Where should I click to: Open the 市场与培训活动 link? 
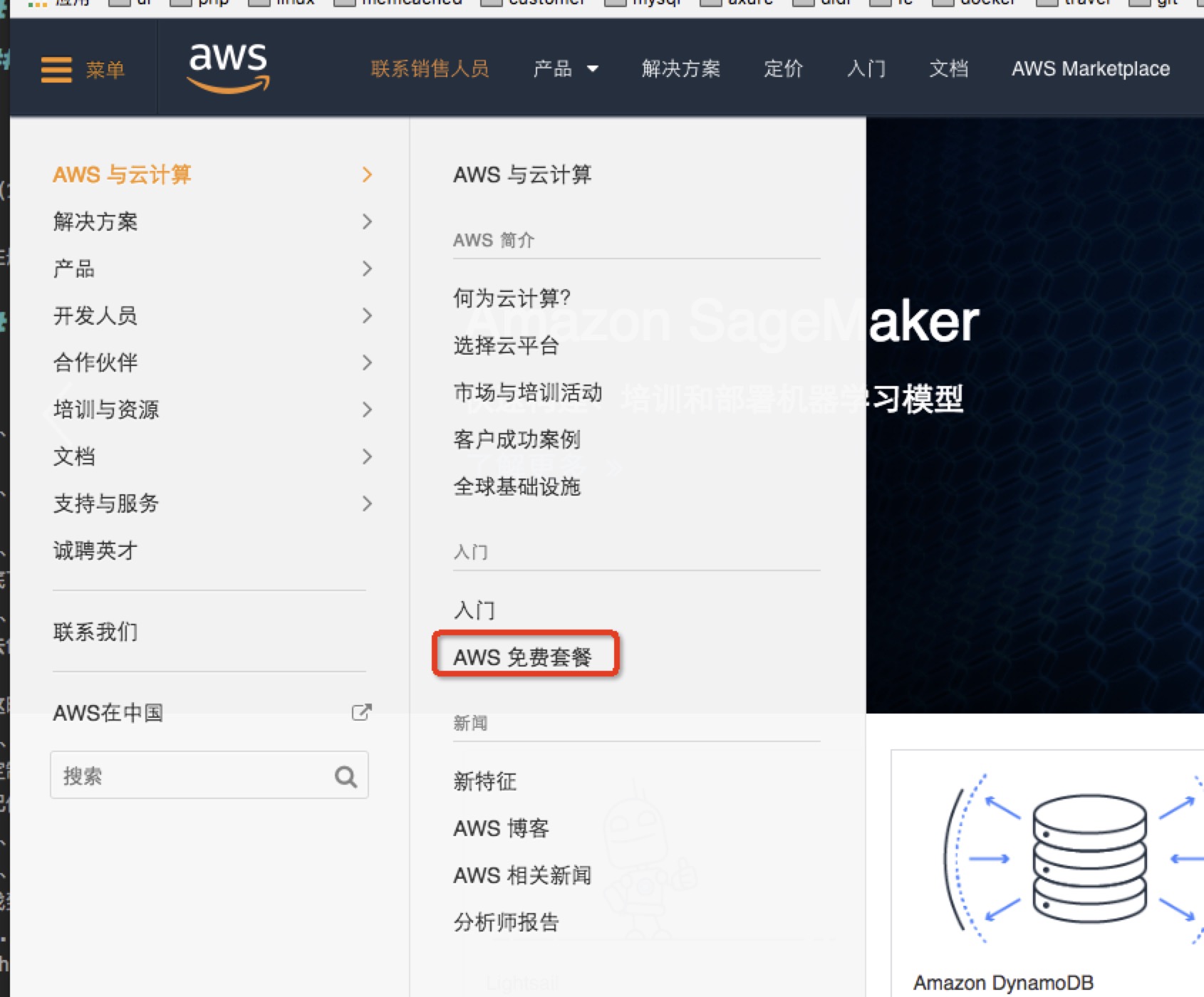click(527, 392)
